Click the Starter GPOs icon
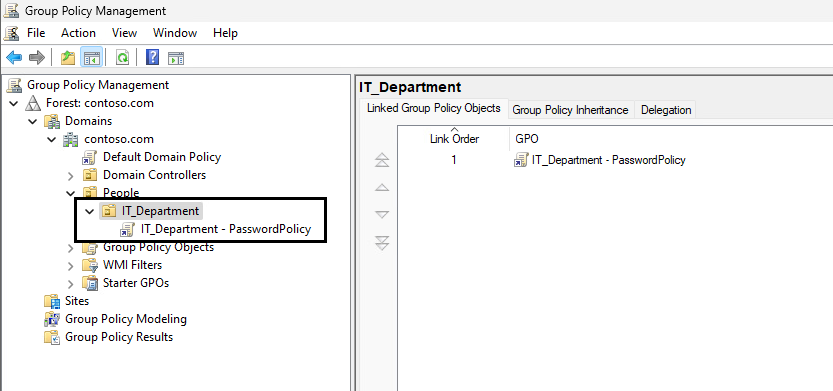The image size is (833, 391). coord(90,283)
